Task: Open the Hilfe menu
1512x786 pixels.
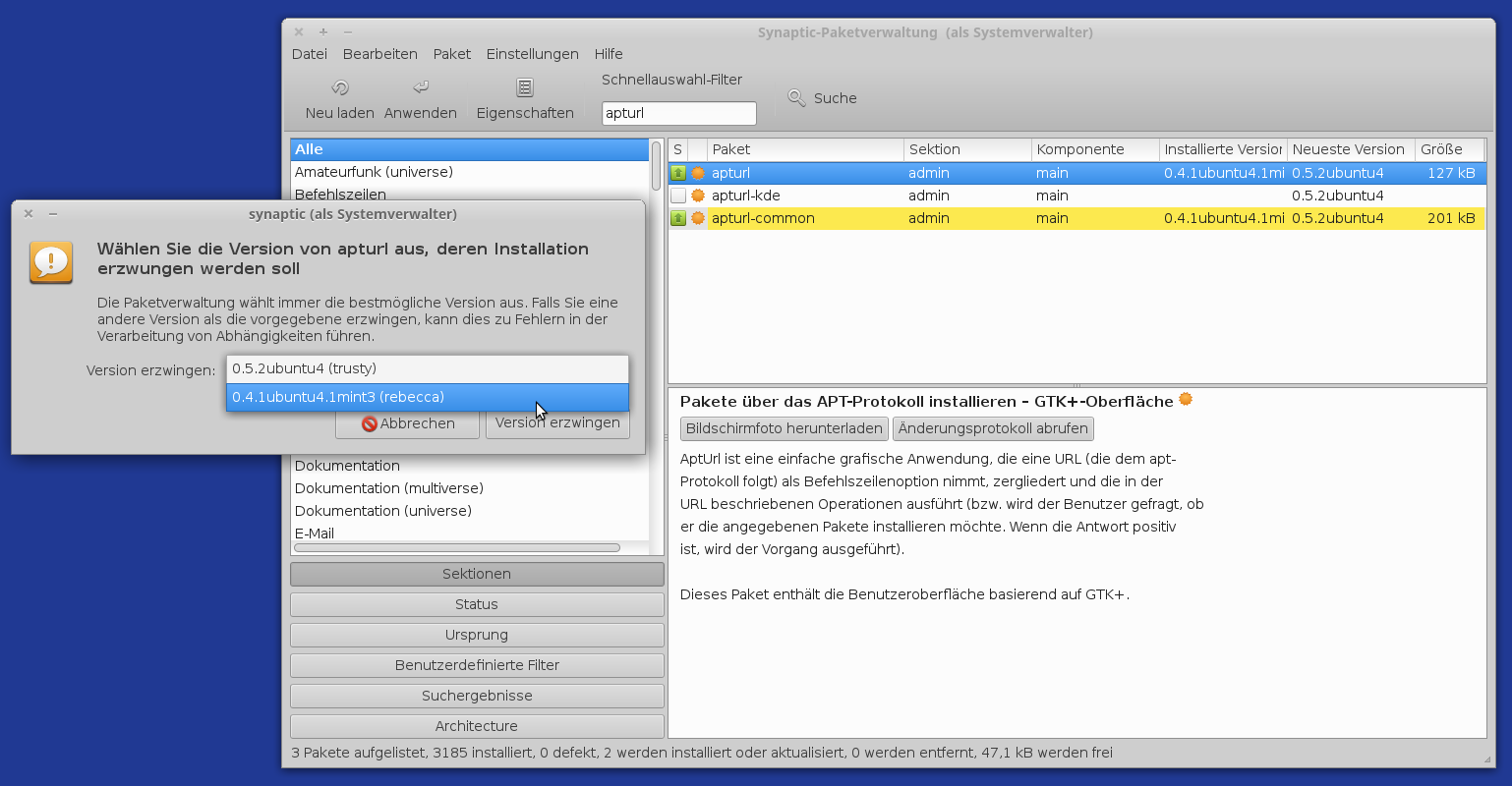Action: click(609, 54)
